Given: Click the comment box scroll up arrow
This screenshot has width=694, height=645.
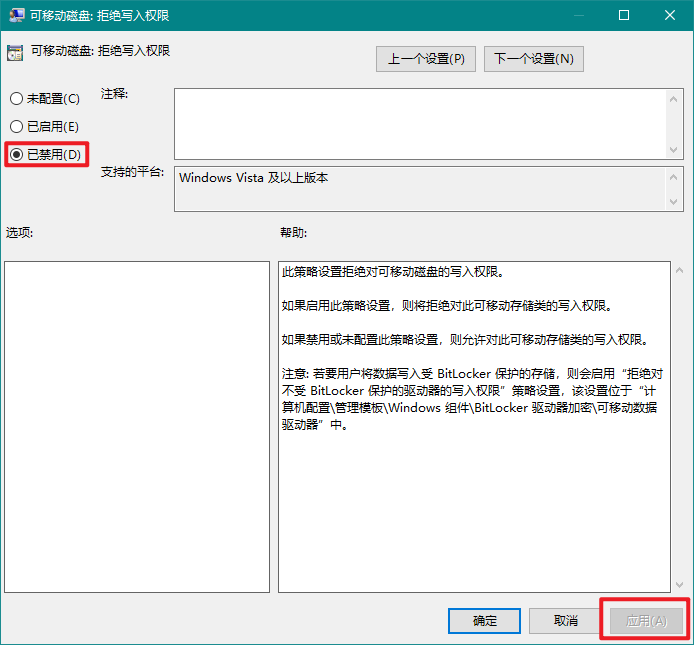Looking at the screenshot, I should point(674,99).
